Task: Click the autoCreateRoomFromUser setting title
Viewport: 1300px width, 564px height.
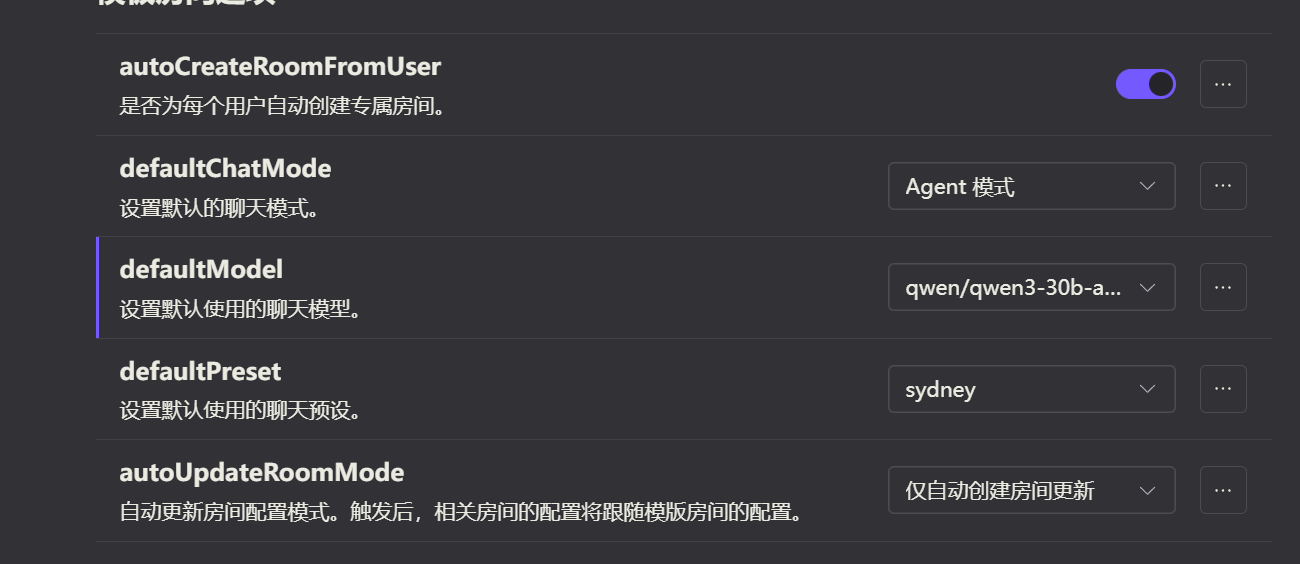Action: tap(280, 67)
